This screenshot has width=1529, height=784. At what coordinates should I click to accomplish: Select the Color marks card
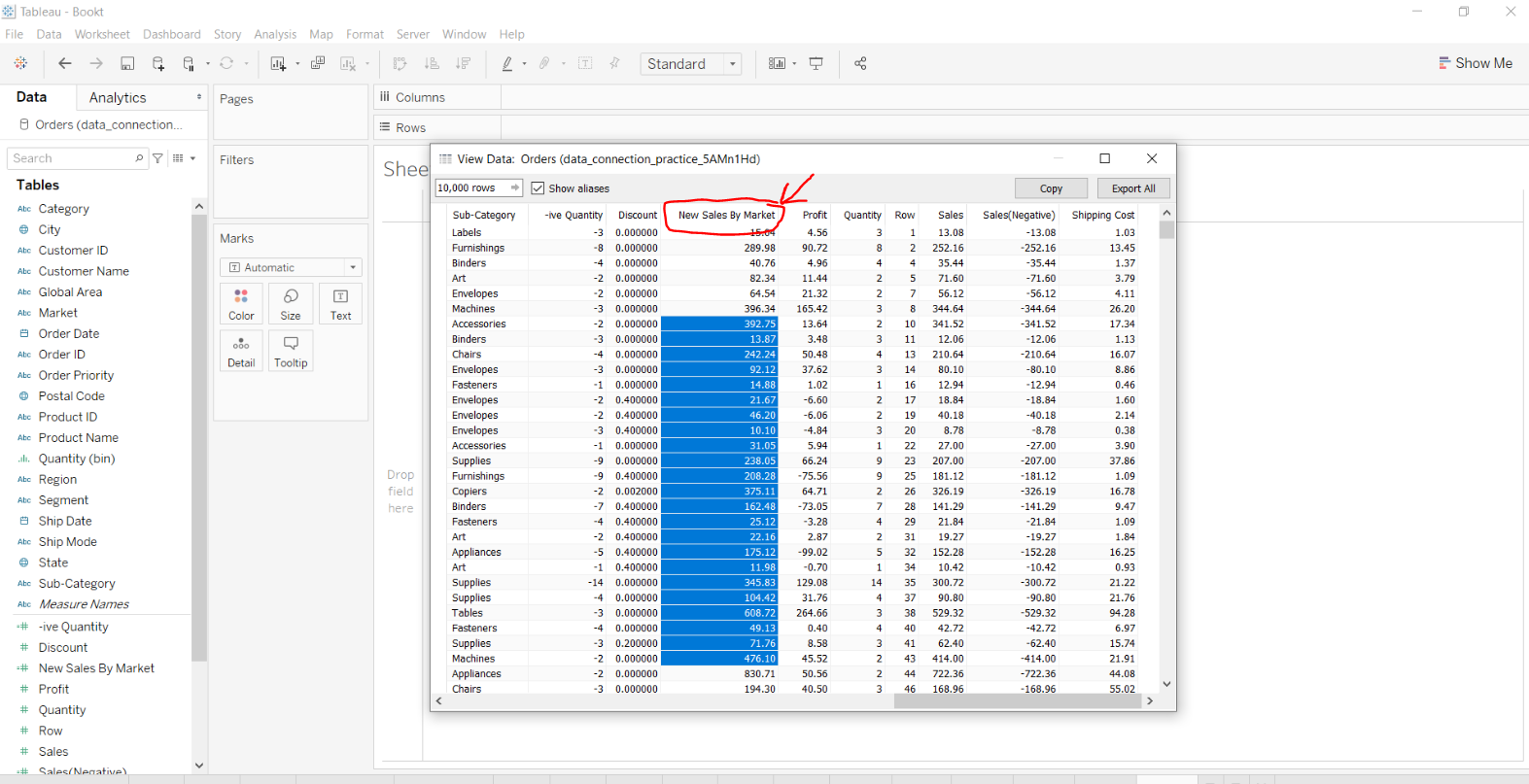pos(241,304)
